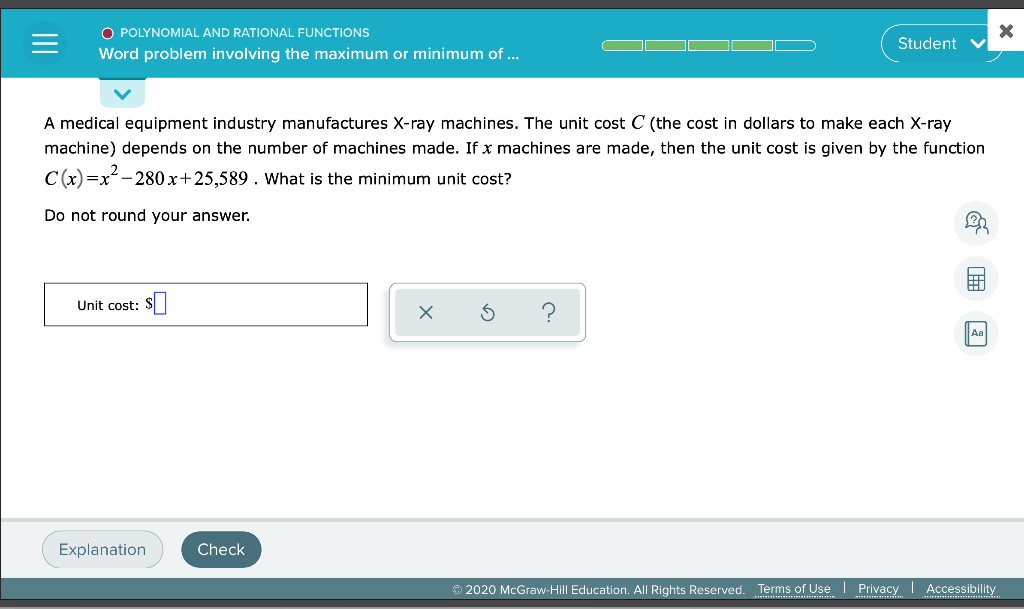The width and height of the screenshot is (1024, 609).
Task: Click inside the Unit cost input field
Action: (162, 304)
